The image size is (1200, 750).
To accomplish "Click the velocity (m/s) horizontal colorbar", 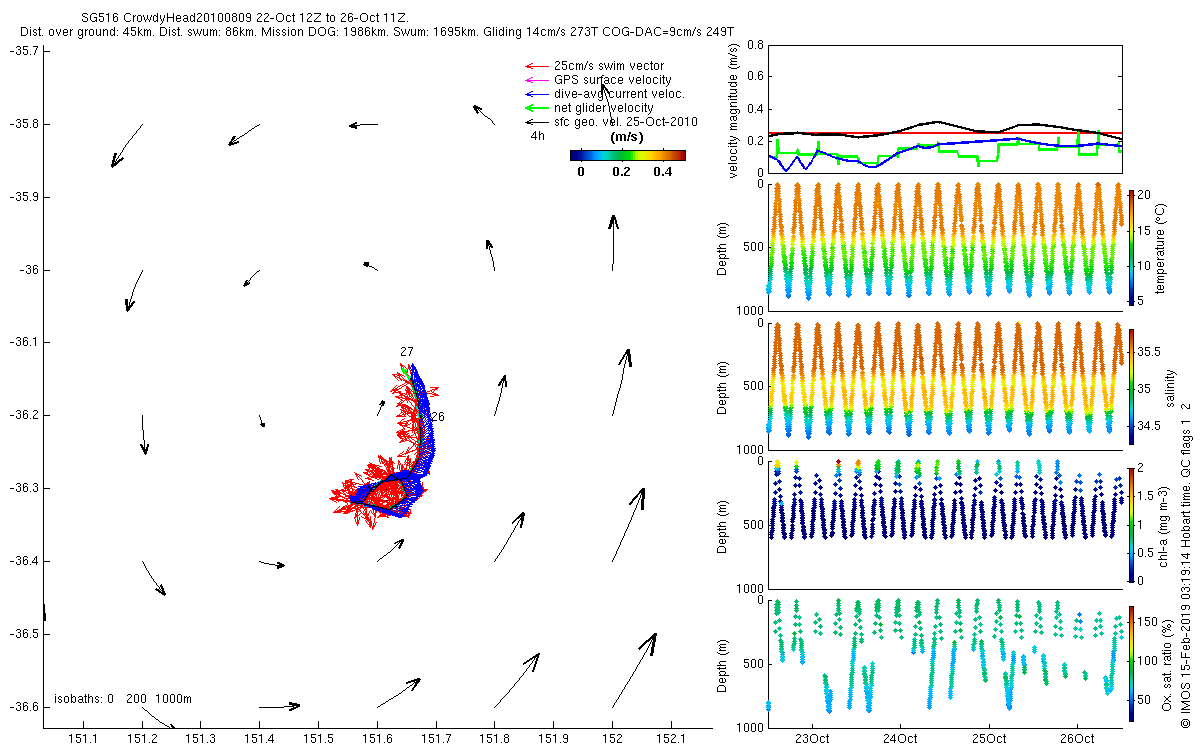I will [628, 155].
